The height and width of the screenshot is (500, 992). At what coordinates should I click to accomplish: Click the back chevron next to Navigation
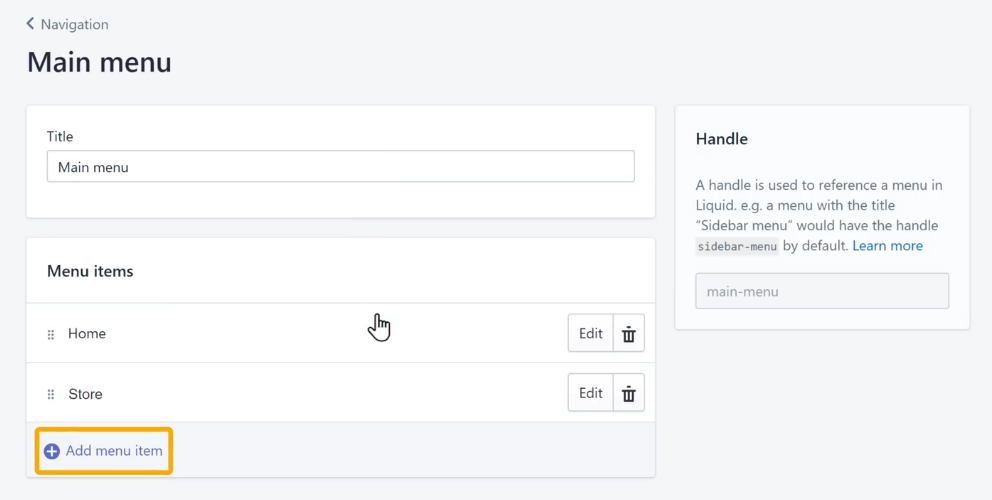coord(30,24)
